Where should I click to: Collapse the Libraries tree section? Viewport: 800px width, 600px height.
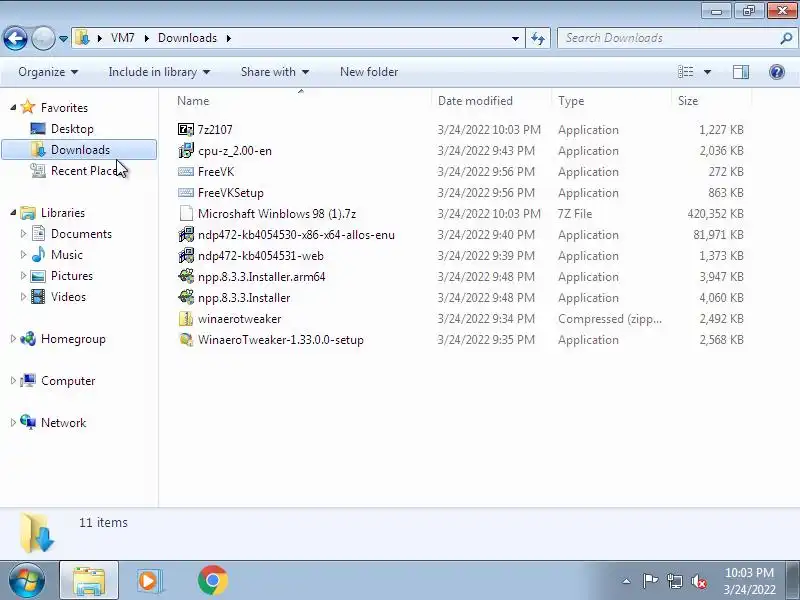pos(13,212)
